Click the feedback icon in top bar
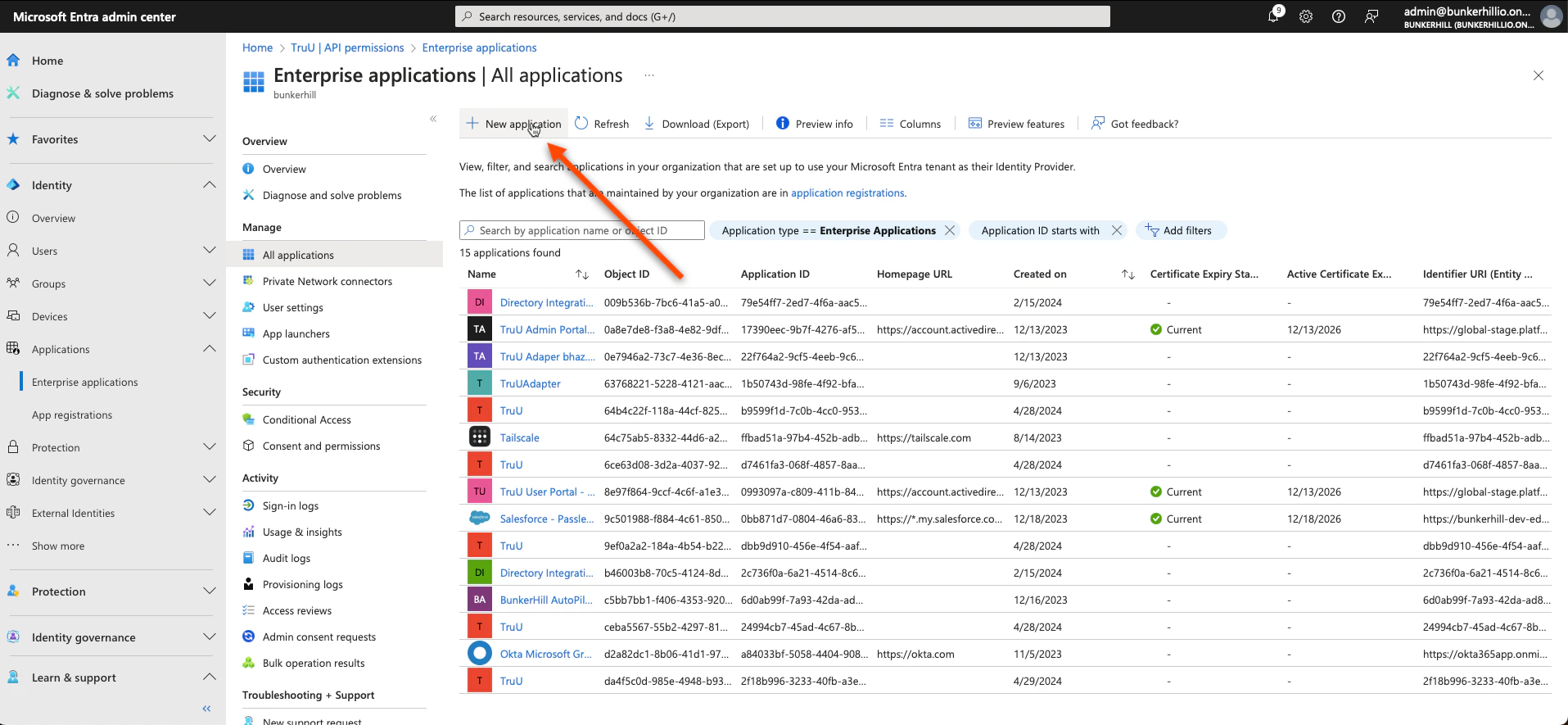The height and width of the screenshot is (725, 1568). point(1371,16)
